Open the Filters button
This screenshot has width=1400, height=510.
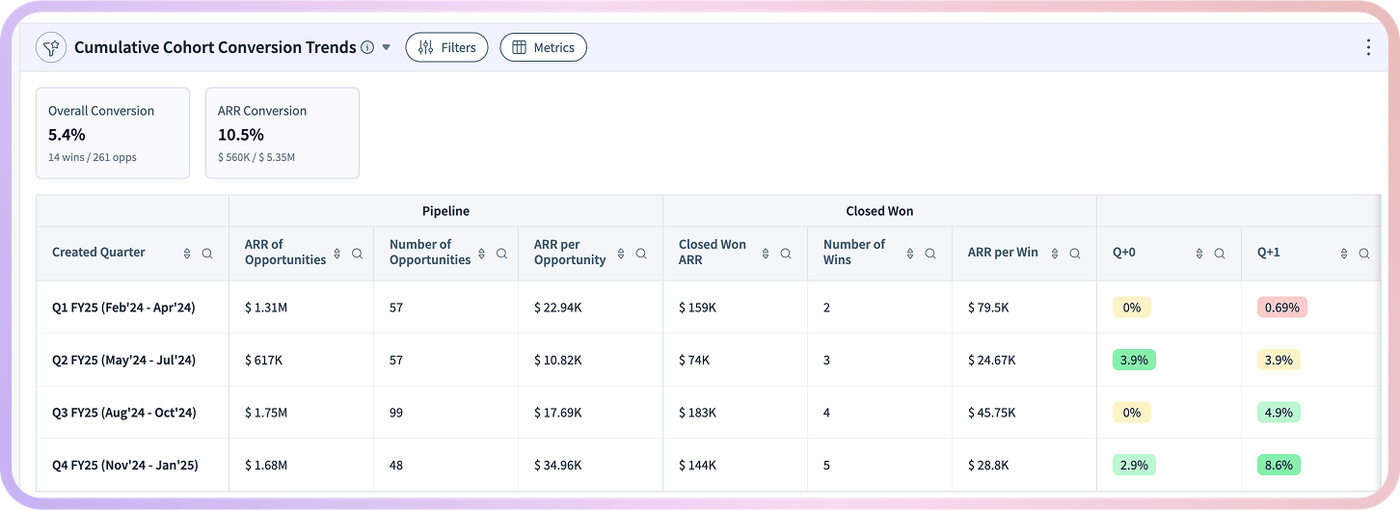click(447, 47)
